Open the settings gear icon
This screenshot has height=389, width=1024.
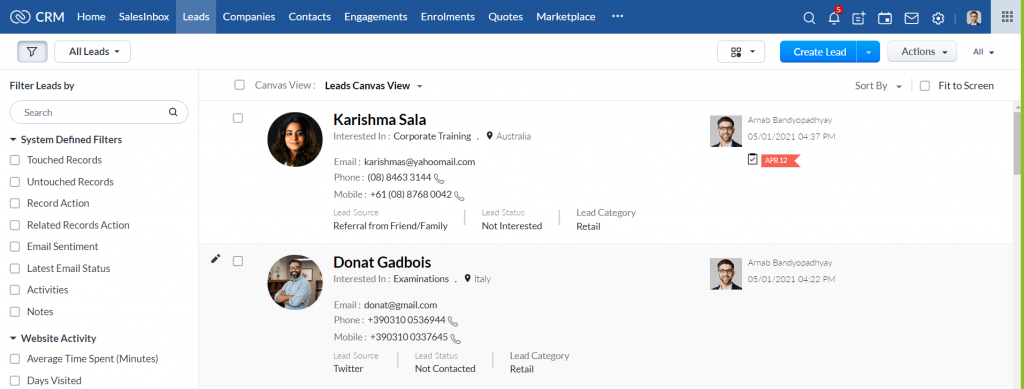coord(938,18)
